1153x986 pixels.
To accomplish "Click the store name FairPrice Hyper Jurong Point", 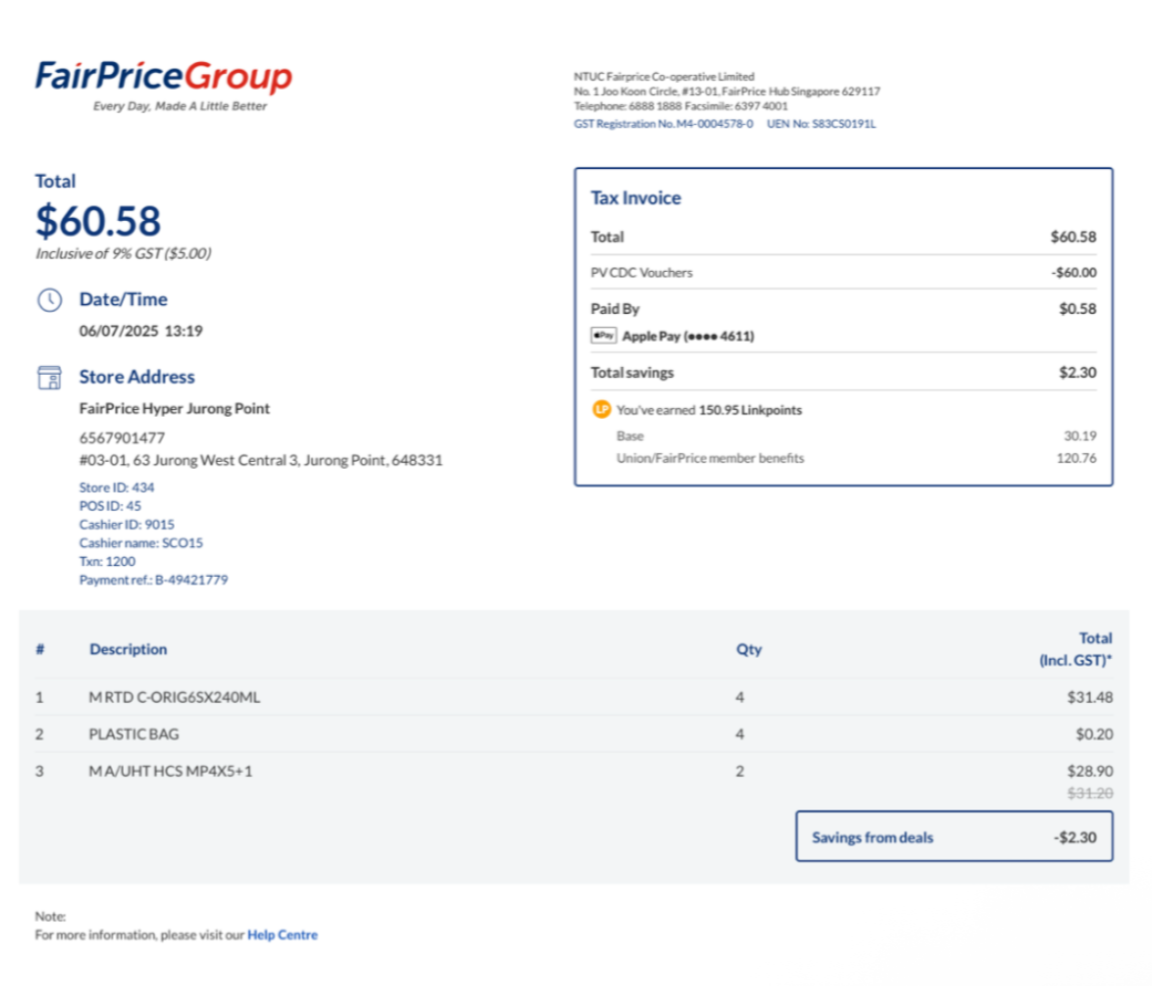I will pyautogui.click(x=174, y=409).
